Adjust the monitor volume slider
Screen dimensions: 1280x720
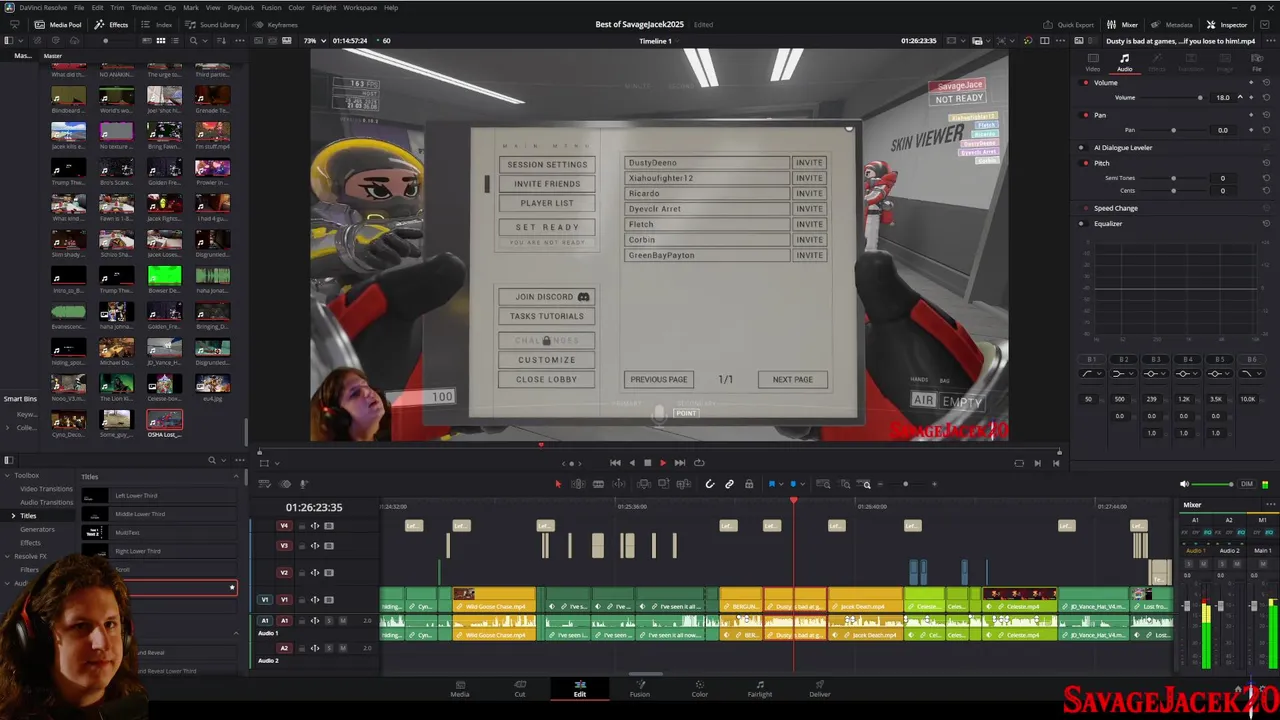click(1213, 484)
